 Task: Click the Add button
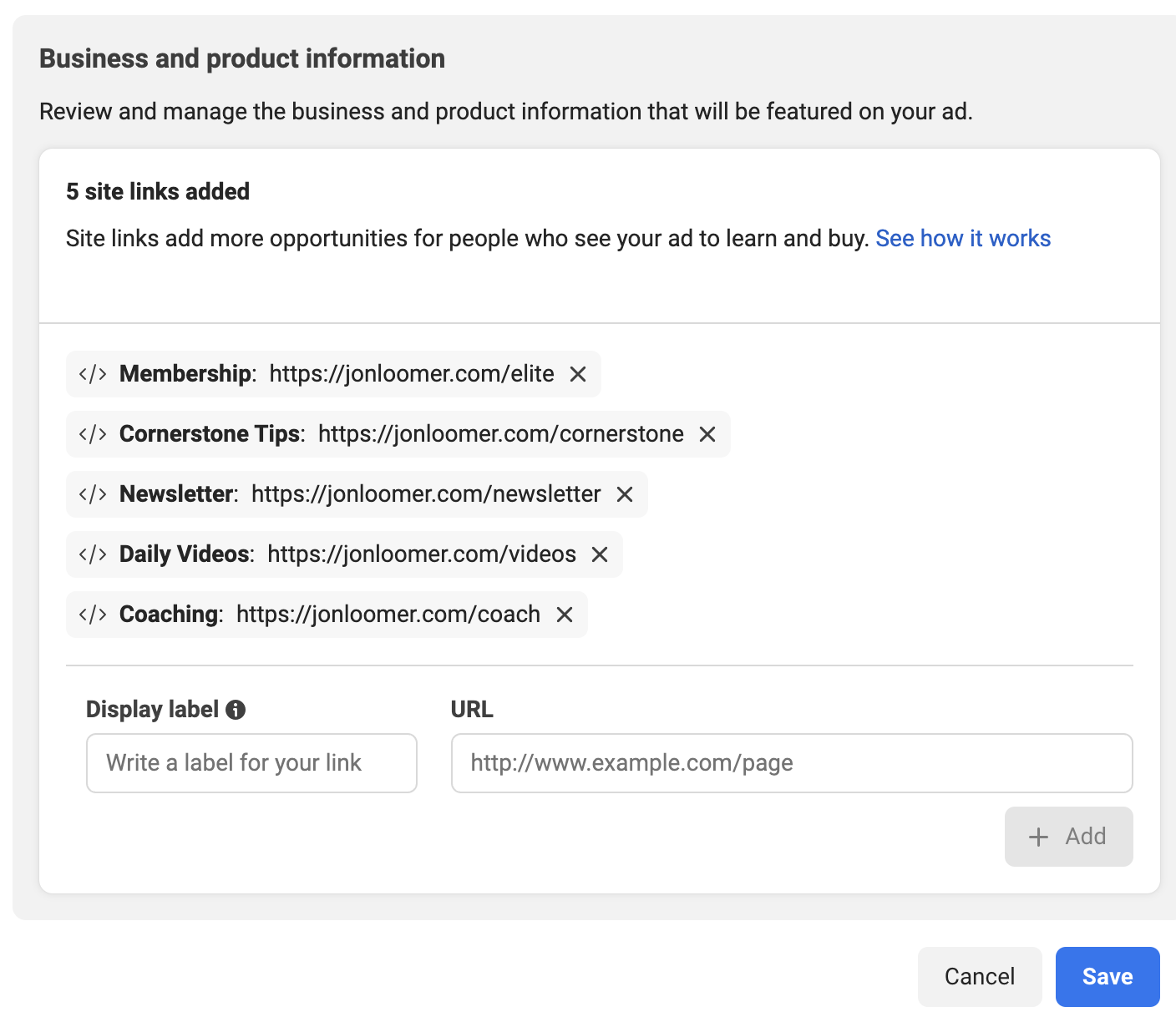[1068, 837]
